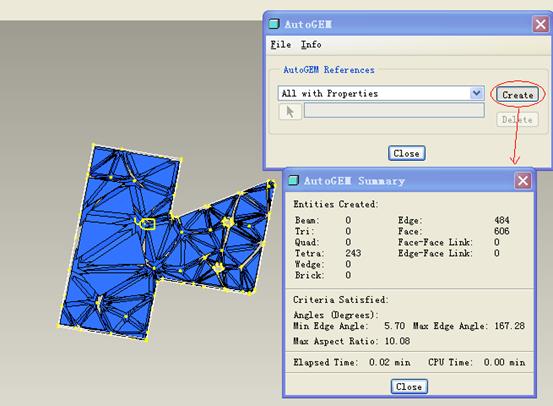The image size is (553, 406).
Task: Close AutoGEM Summary via X button
Action: pos(523,181)
